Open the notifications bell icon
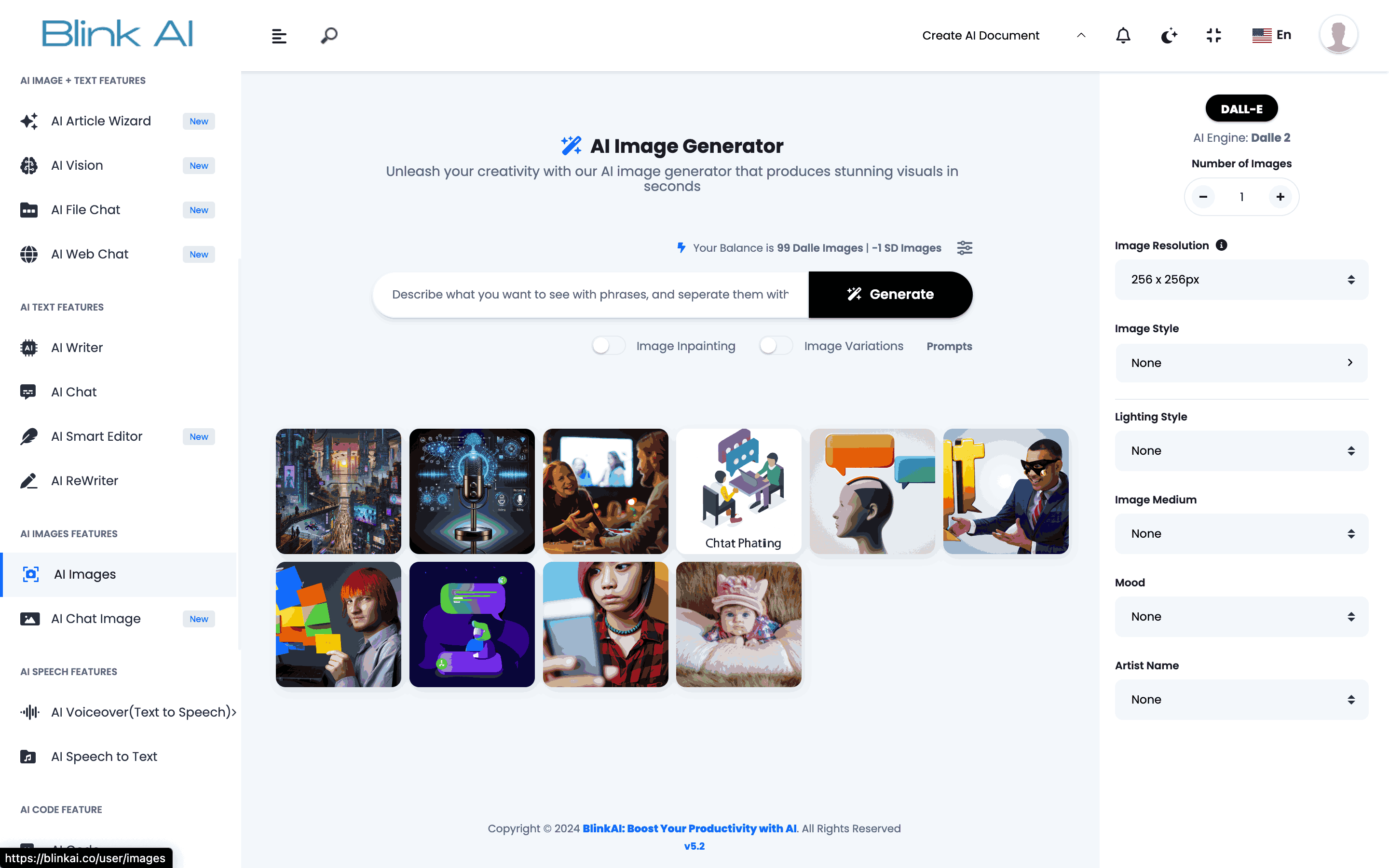The height and width of the screenshot is (868, 1389). click(1123, 36)
